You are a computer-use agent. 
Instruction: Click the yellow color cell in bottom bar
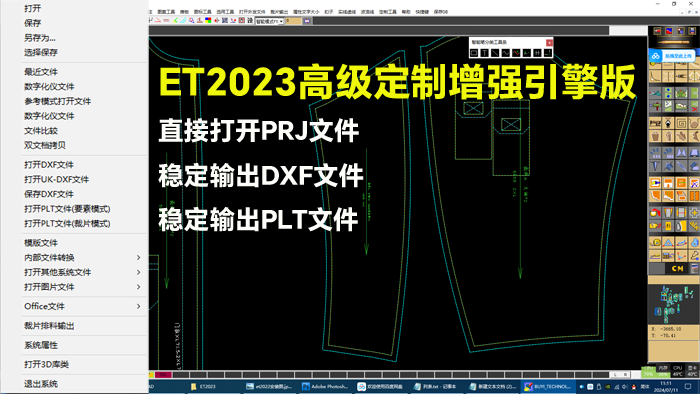tap(151, 374)
